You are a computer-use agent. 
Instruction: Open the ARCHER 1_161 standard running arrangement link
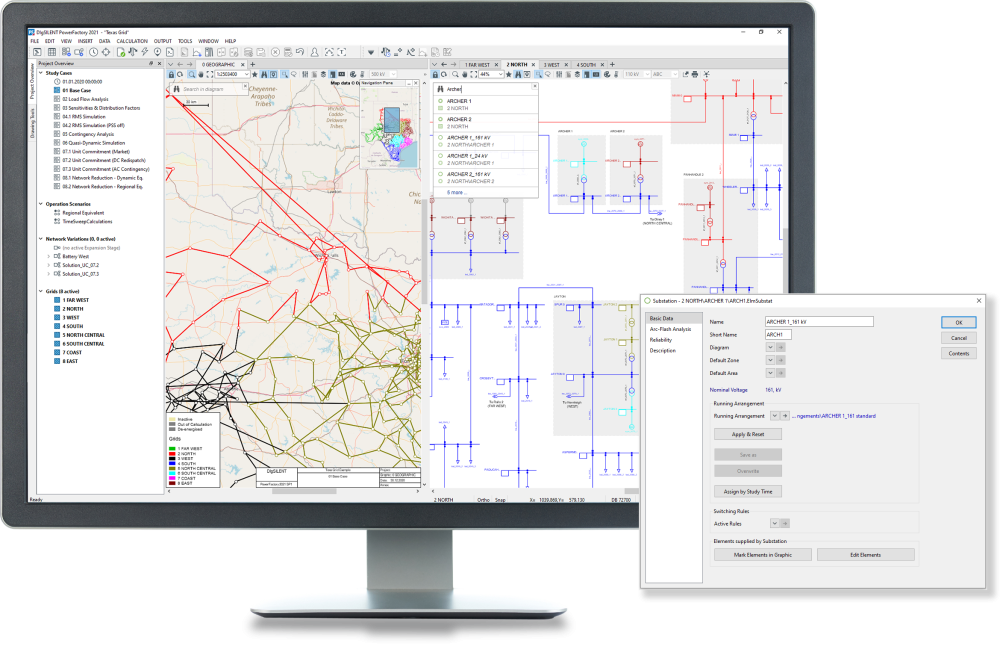(836, 416)
